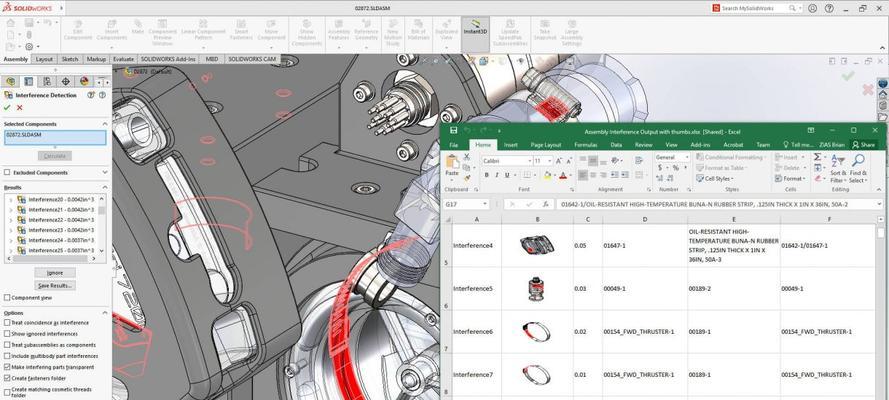The height and width of the screenshot is (400, 889).
Task: Click the Excel Cut scissors icon
Action: click(467, 157)
